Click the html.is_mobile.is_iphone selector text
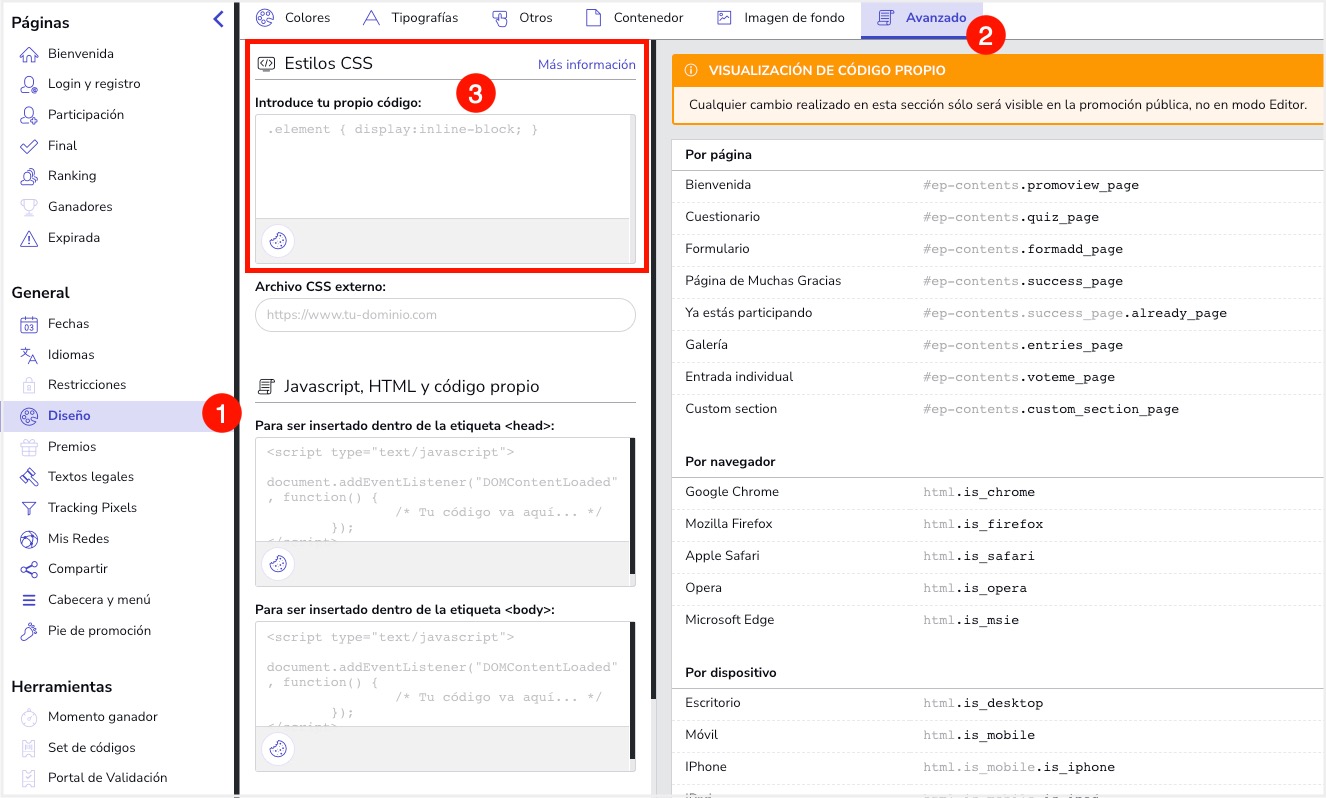1326x798 pixels. [1019, 767]
